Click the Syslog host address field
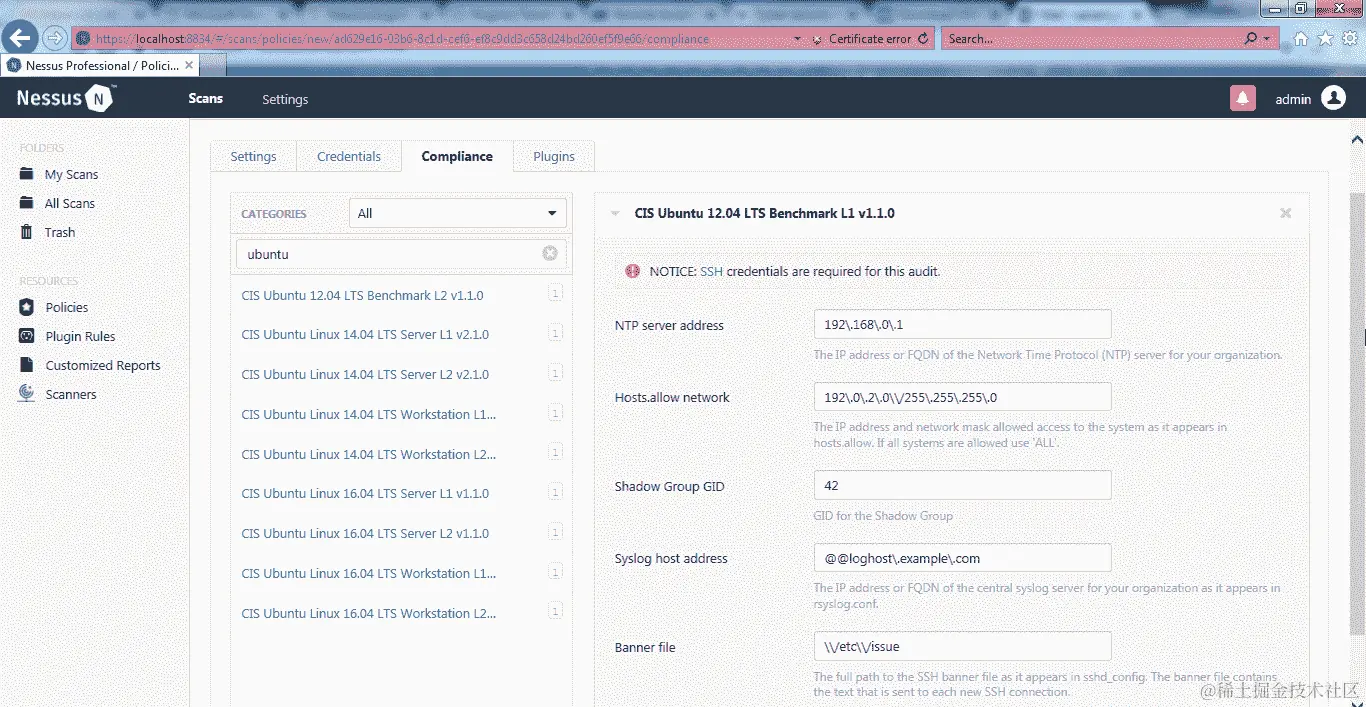Screen dimensions: 1366x707 [963, 557]
